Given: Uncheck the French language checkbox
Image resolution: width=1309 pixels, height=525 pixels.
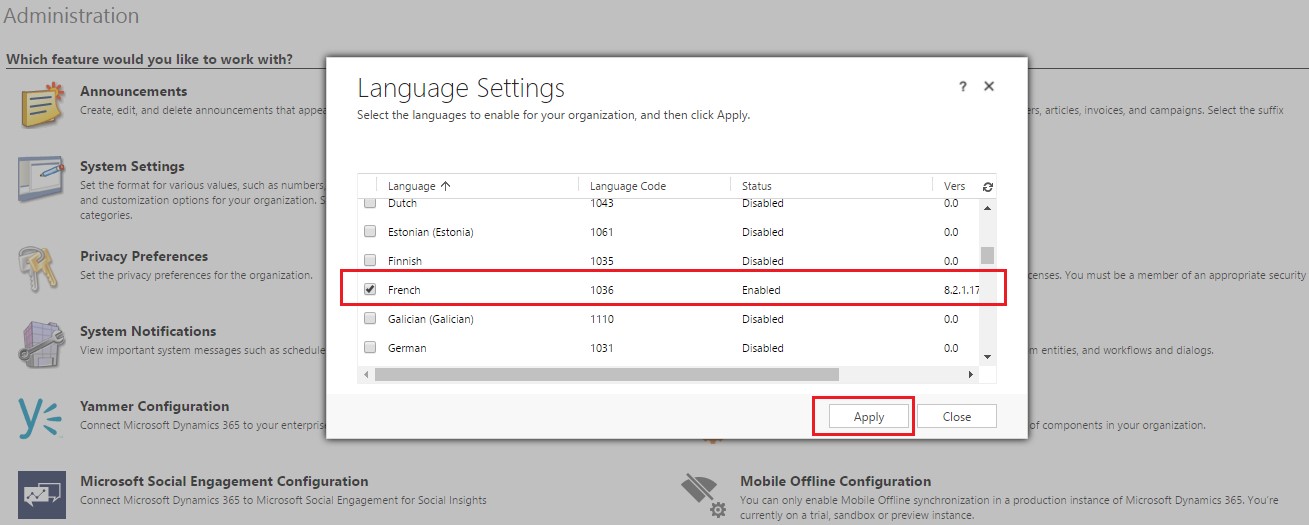Looking at the screenshot, I should coord(370,290).
